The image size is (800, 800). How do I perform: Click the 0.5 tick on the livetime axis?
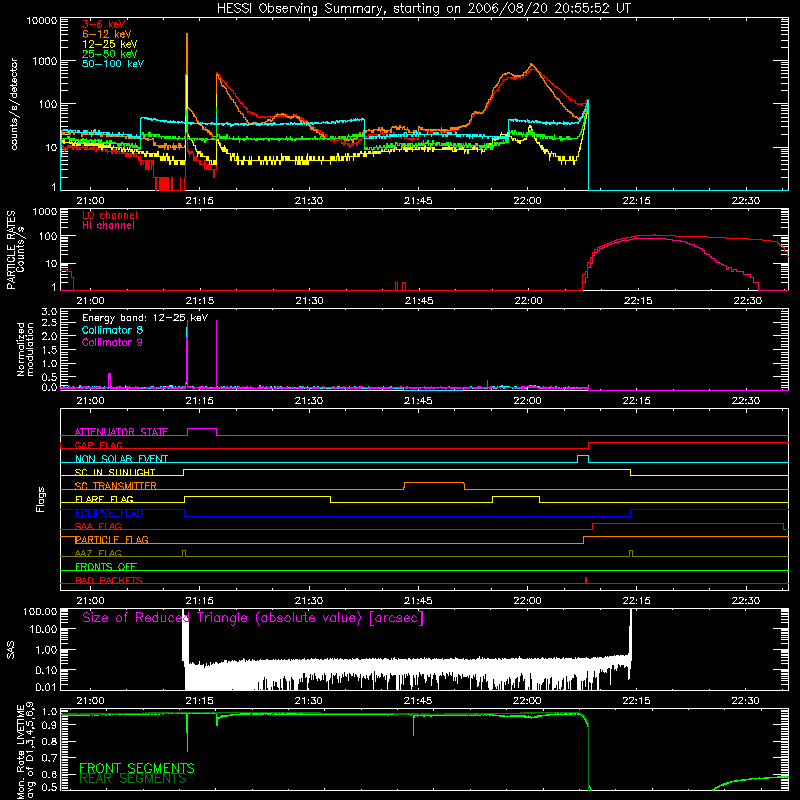49,787
